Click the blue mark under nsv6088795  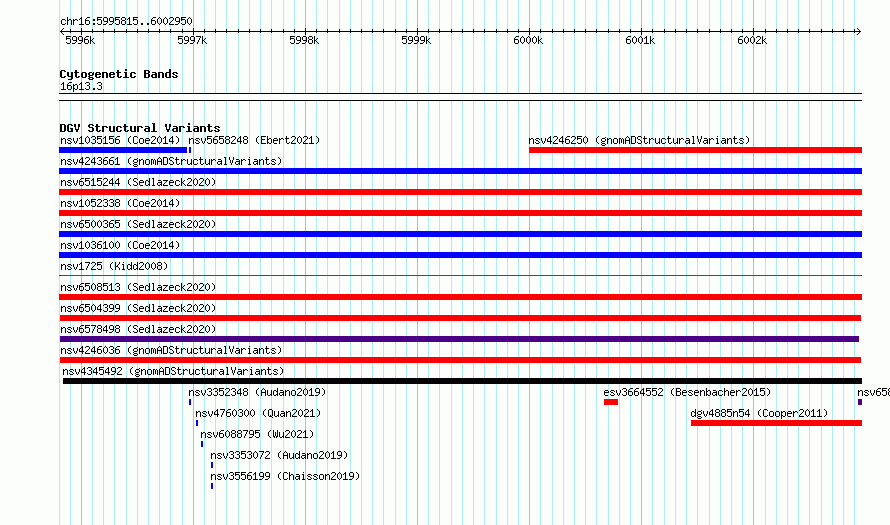[202, 444]
